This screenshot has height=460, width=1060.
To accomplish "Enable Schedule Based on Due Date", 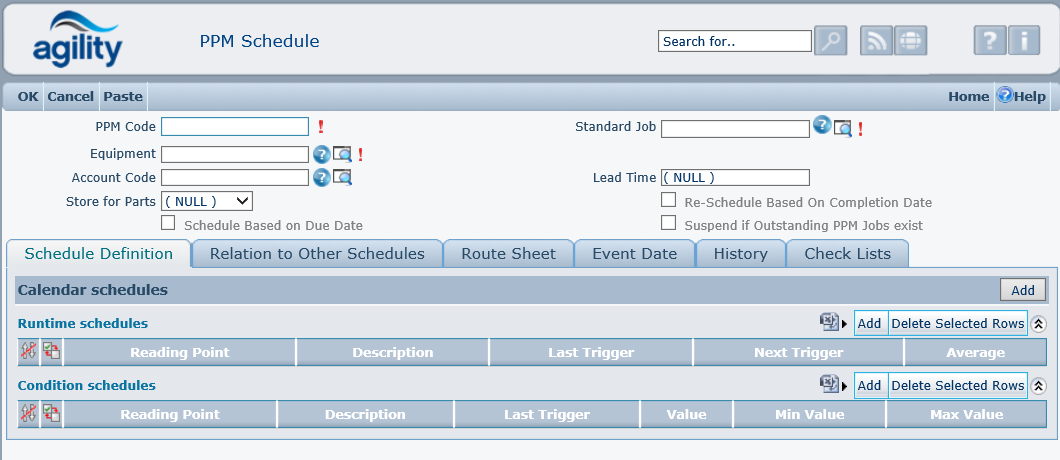I will (x=168, y=224).
